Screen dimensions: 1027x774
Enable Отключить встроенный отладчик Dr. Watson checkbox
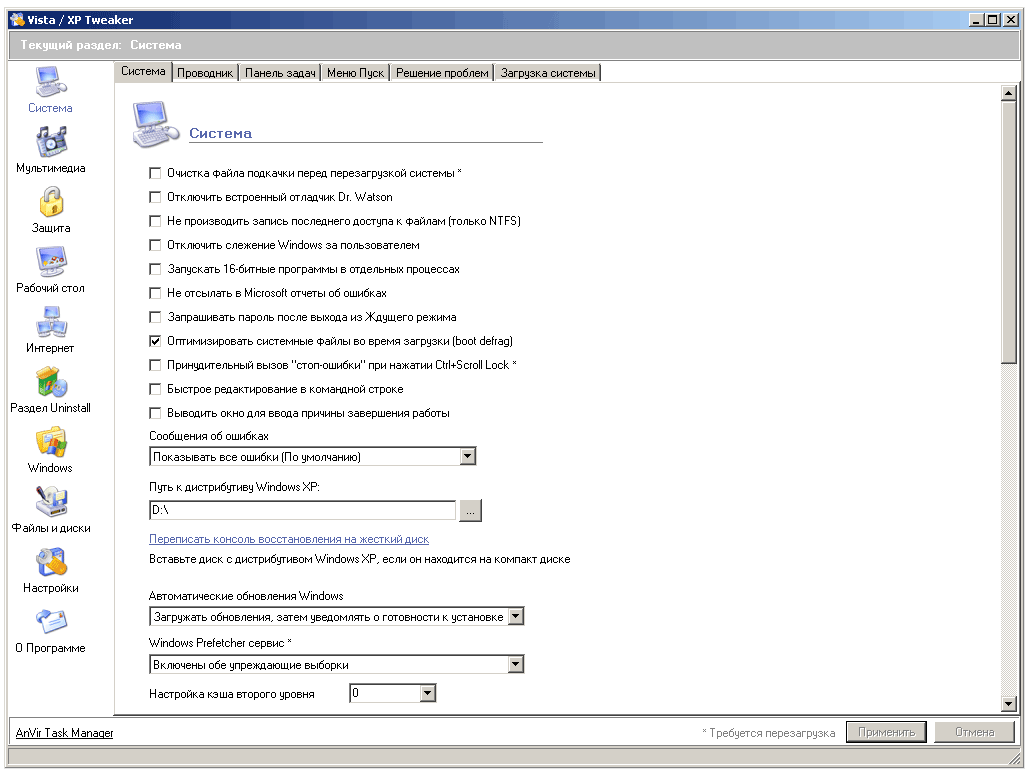click(155, 197)
